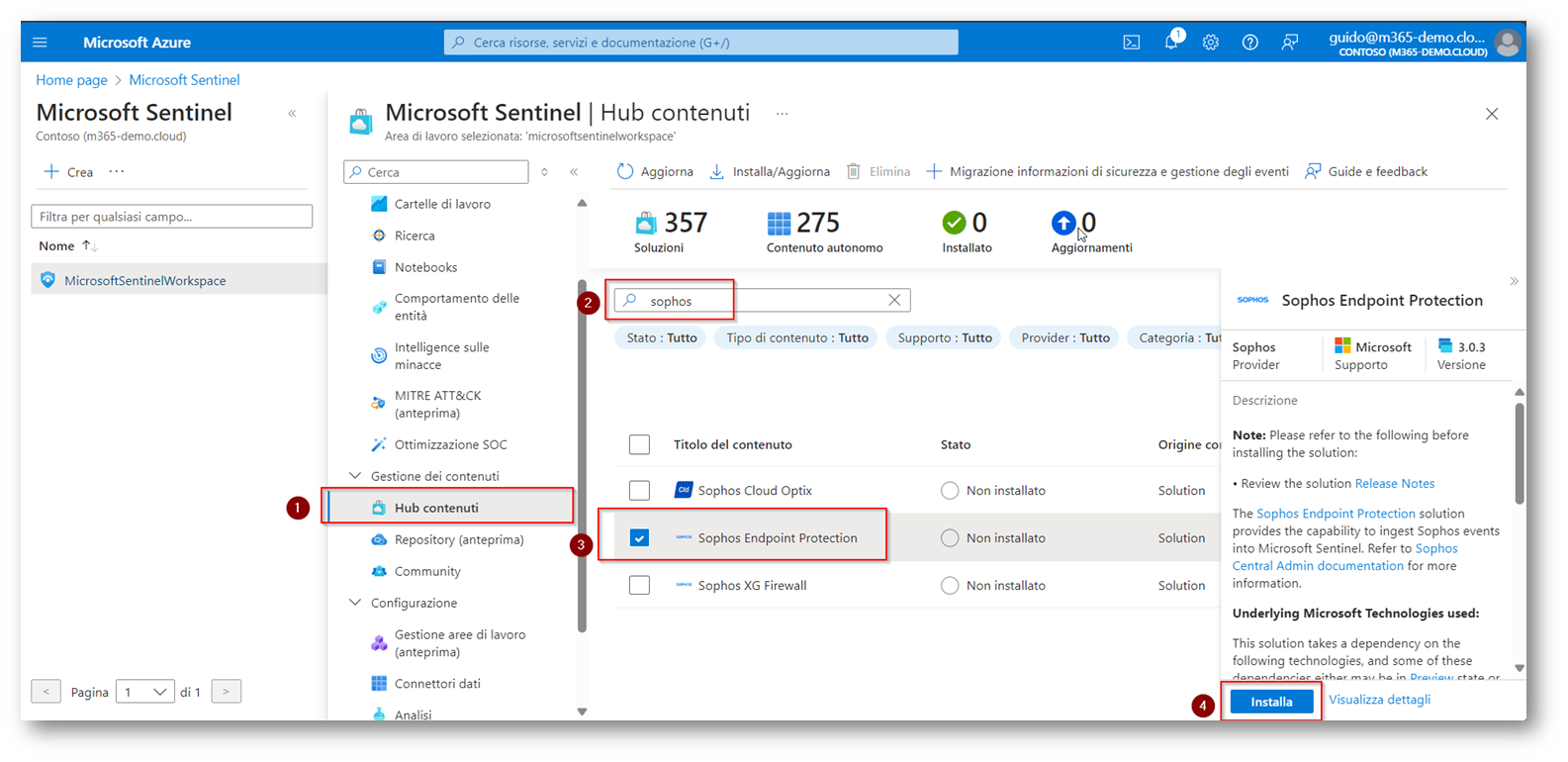This screenshot has height=762, width=1568.
Task: Select MicrosoftSentinelWorkspace row
Action: (178, 280)
